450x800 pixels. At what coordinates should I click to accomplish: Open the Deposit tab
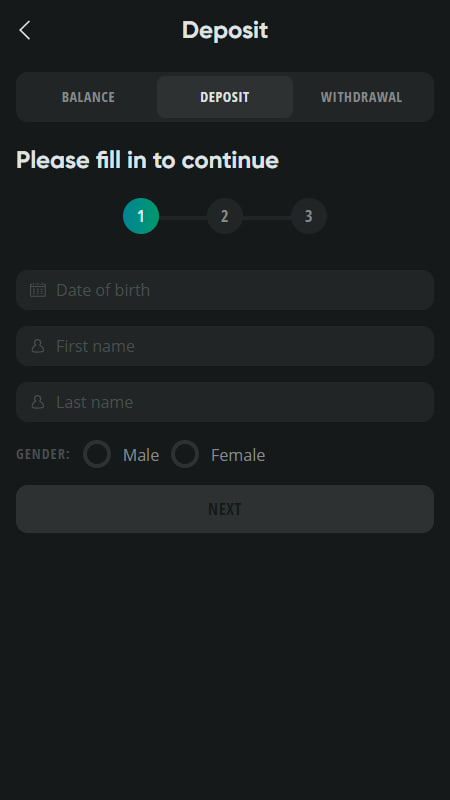point(225,97)
